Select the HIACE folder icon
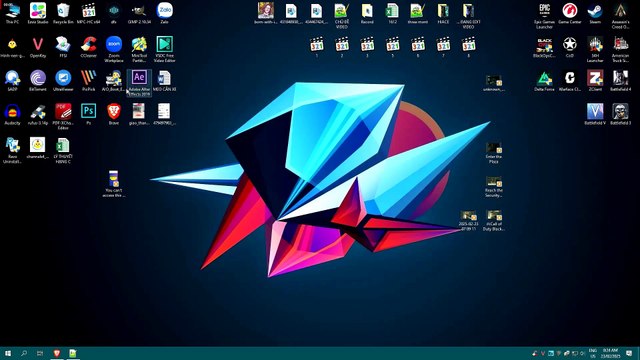Viewport: 640px width, 360px height. 443,13
